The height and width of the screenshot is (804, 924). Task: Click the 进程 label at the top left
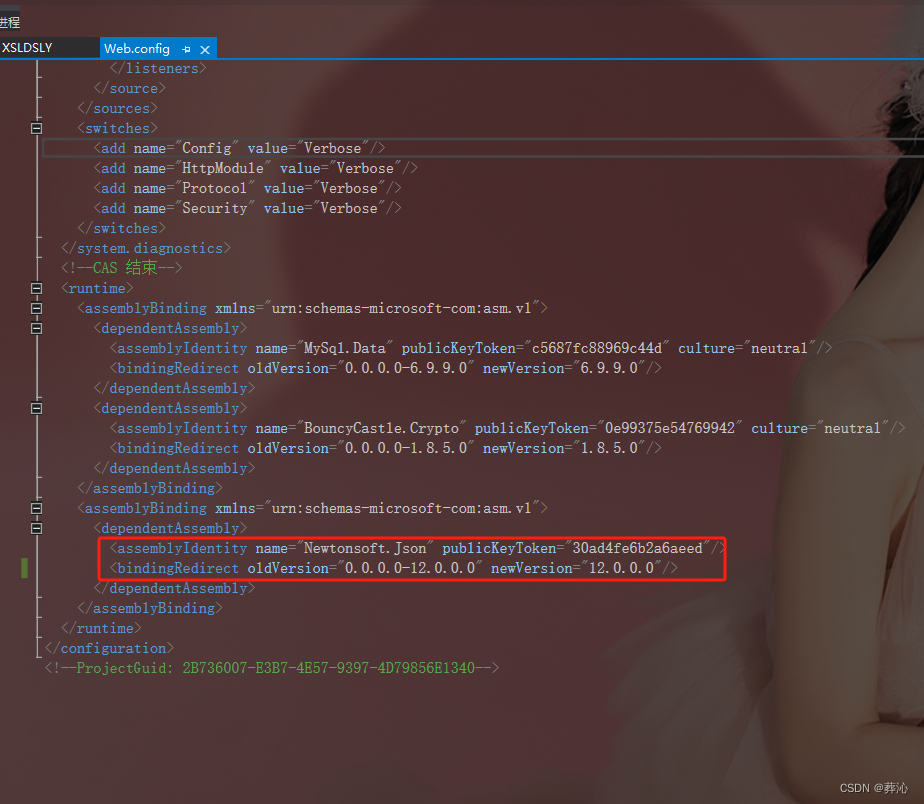click(x=11, y=20)
